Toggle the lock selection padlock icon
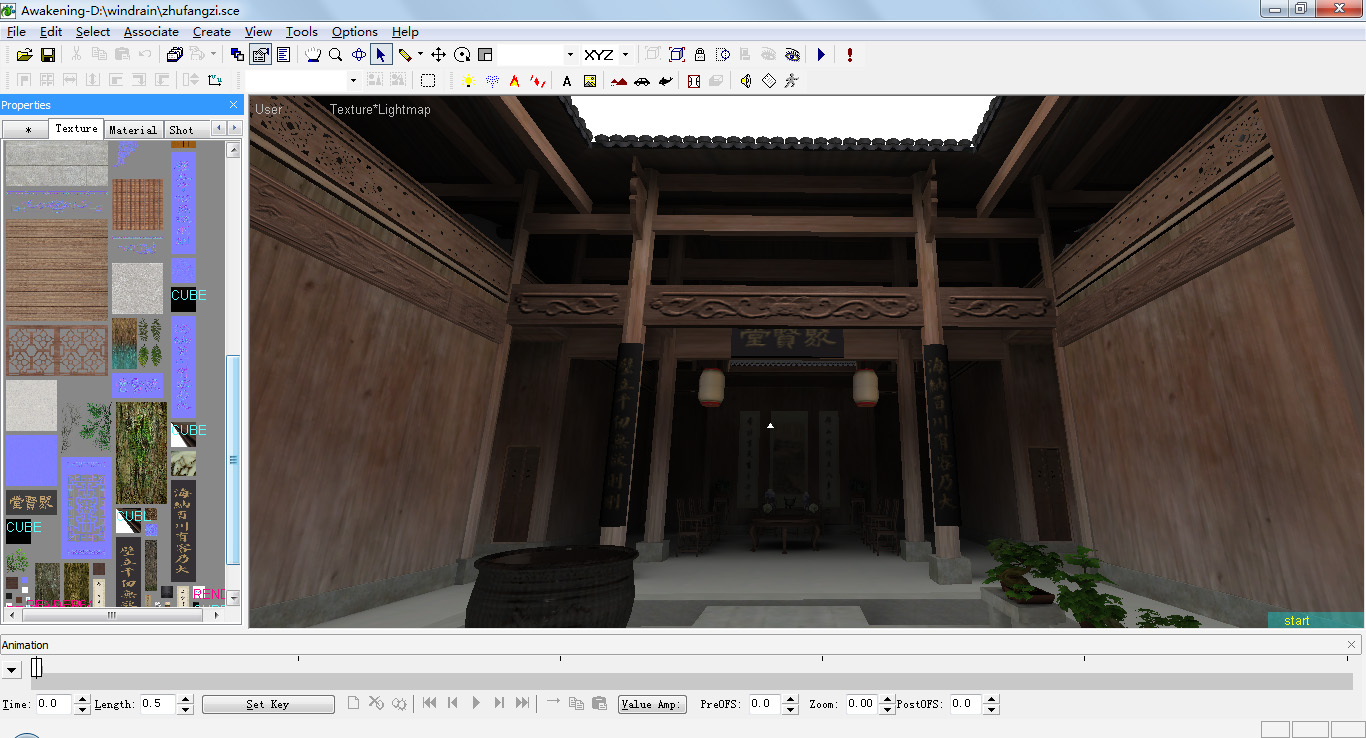This screenshot has height=738, width=1366. pyautogui.click(x=699, y=54)
